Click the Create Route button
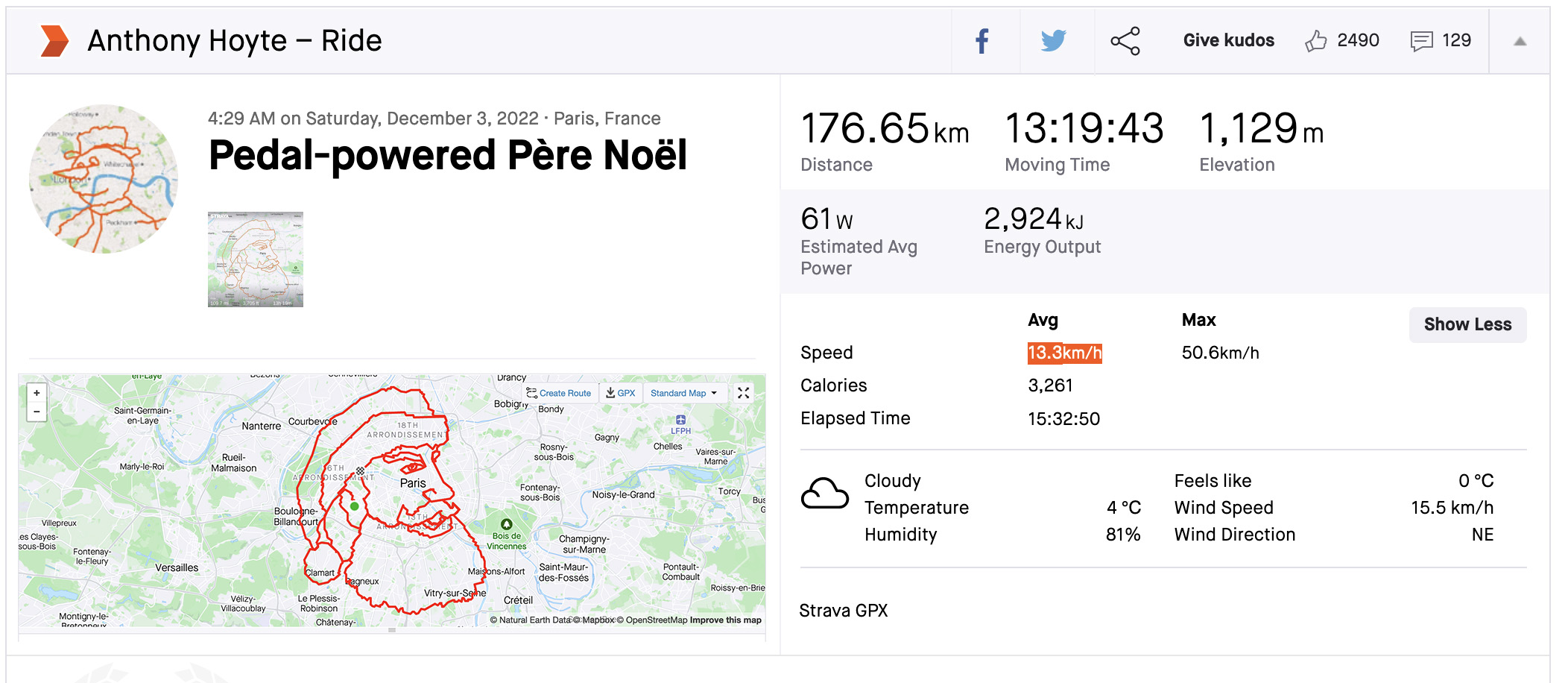 (x=559, y=393)
